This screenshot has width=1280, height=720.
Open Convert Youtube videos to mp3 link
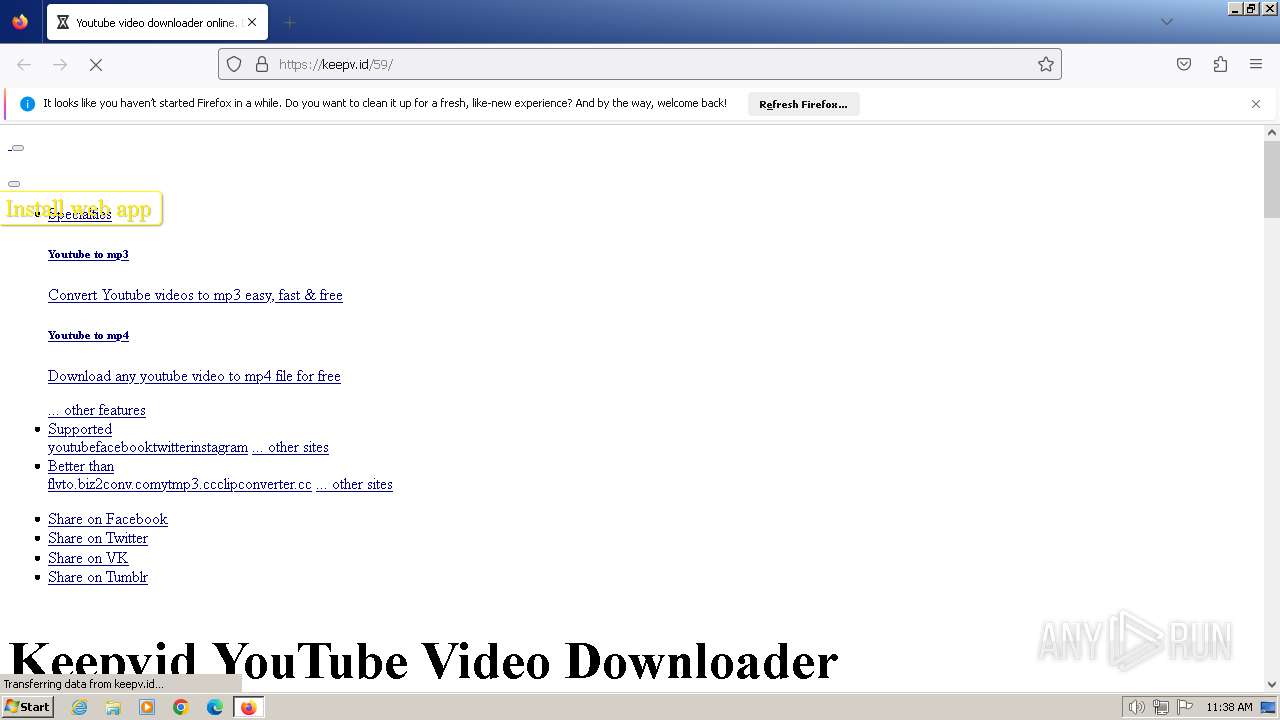(195, 295)
